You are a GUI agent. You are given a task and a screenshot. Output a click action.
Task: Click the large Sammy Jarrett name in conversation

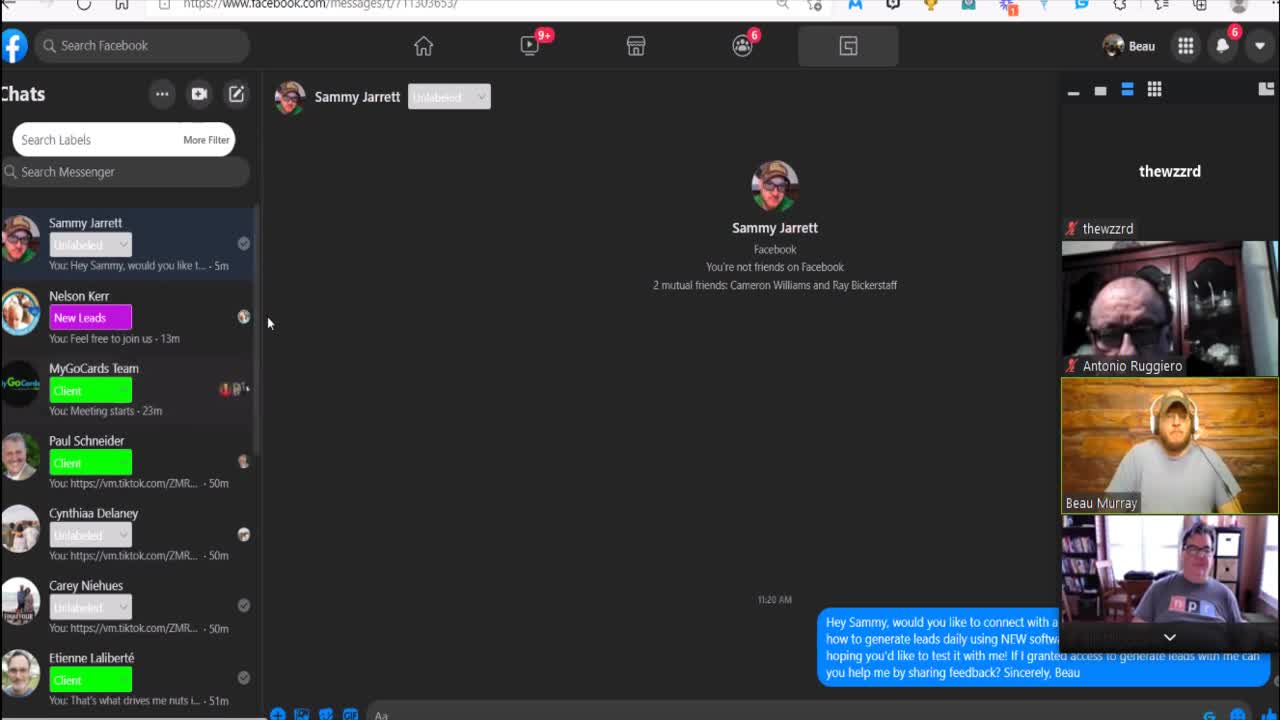pyautogui.click(x=775, y=228)
